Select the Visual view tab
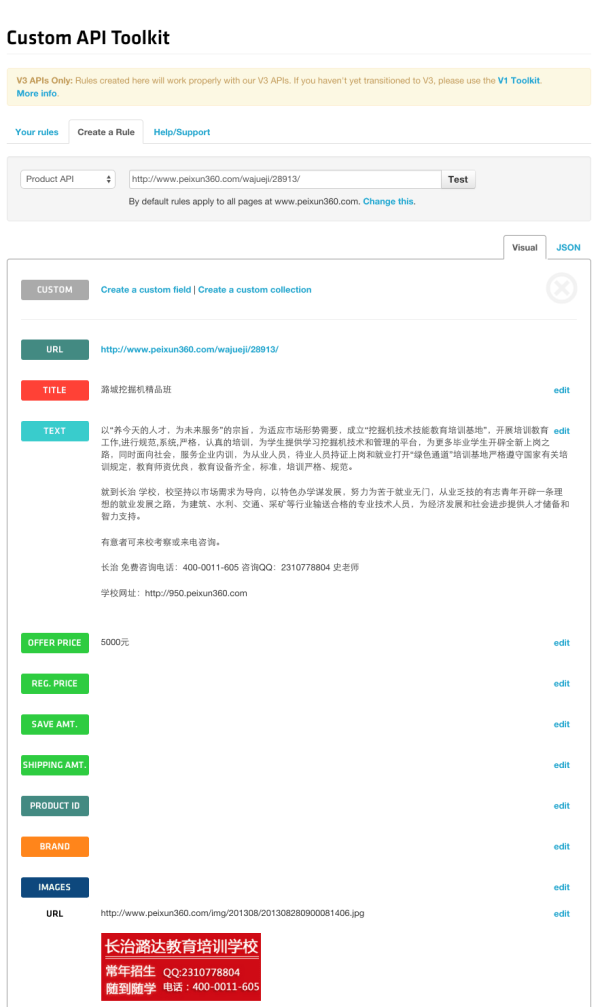This screenshot has width=600, height=1007. 524,247
